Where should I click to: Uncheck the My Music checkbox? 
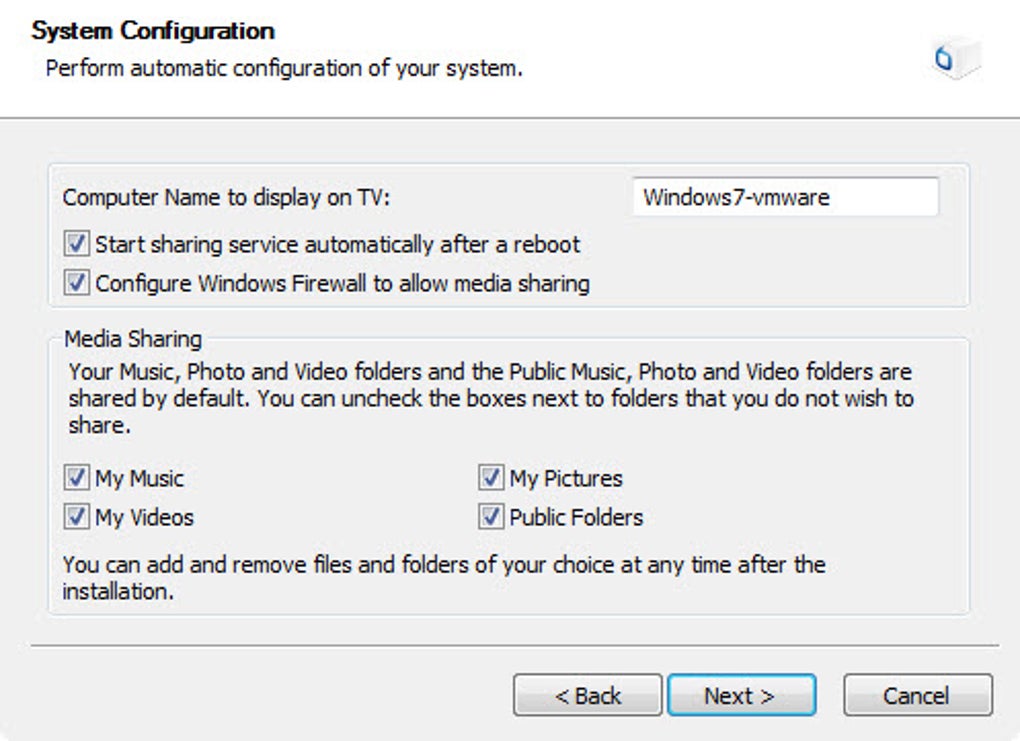[76, 478]
